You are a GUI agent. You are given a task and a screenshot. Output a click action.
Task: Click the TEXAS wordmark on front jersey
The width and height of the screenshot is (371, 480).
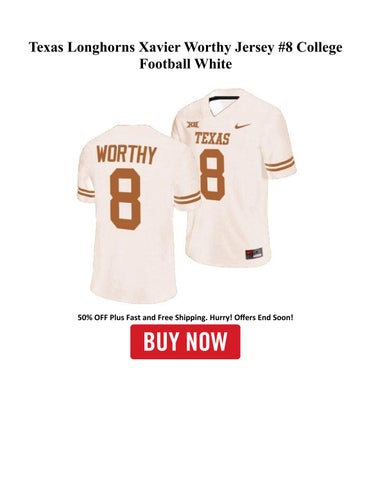[212, 138]
